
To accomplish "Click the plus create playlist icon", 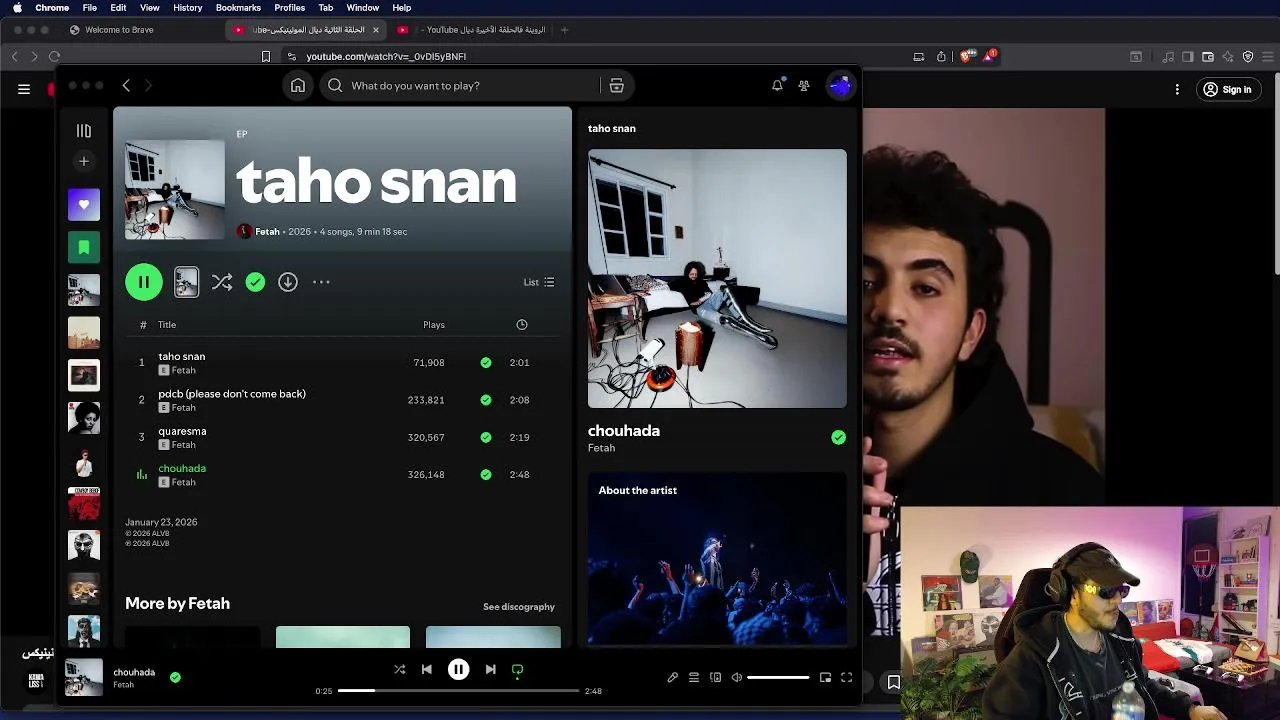I will click(84, 161).
